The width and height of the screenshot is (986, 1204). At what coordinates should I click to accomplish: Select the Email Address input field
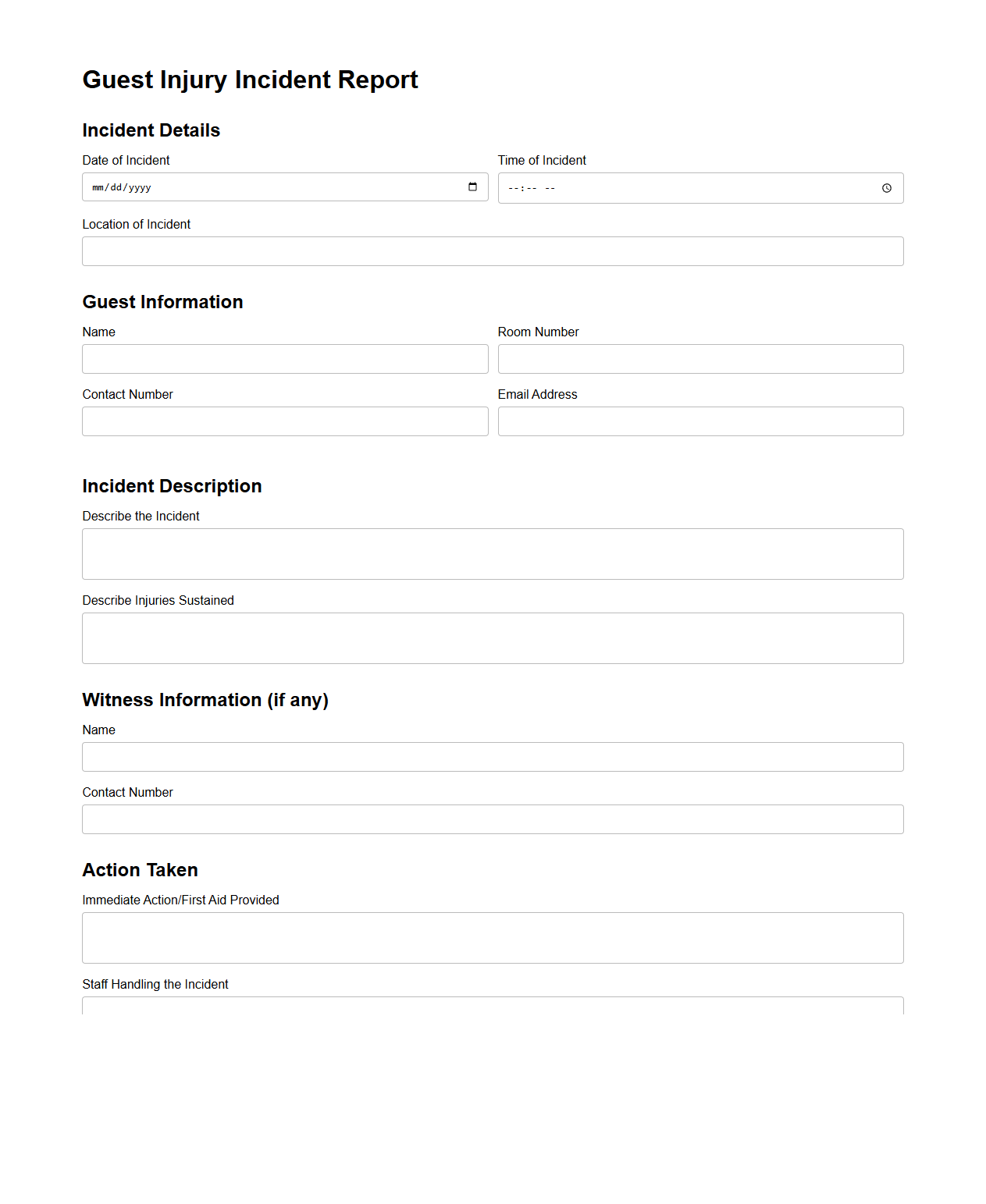[700, 421]
